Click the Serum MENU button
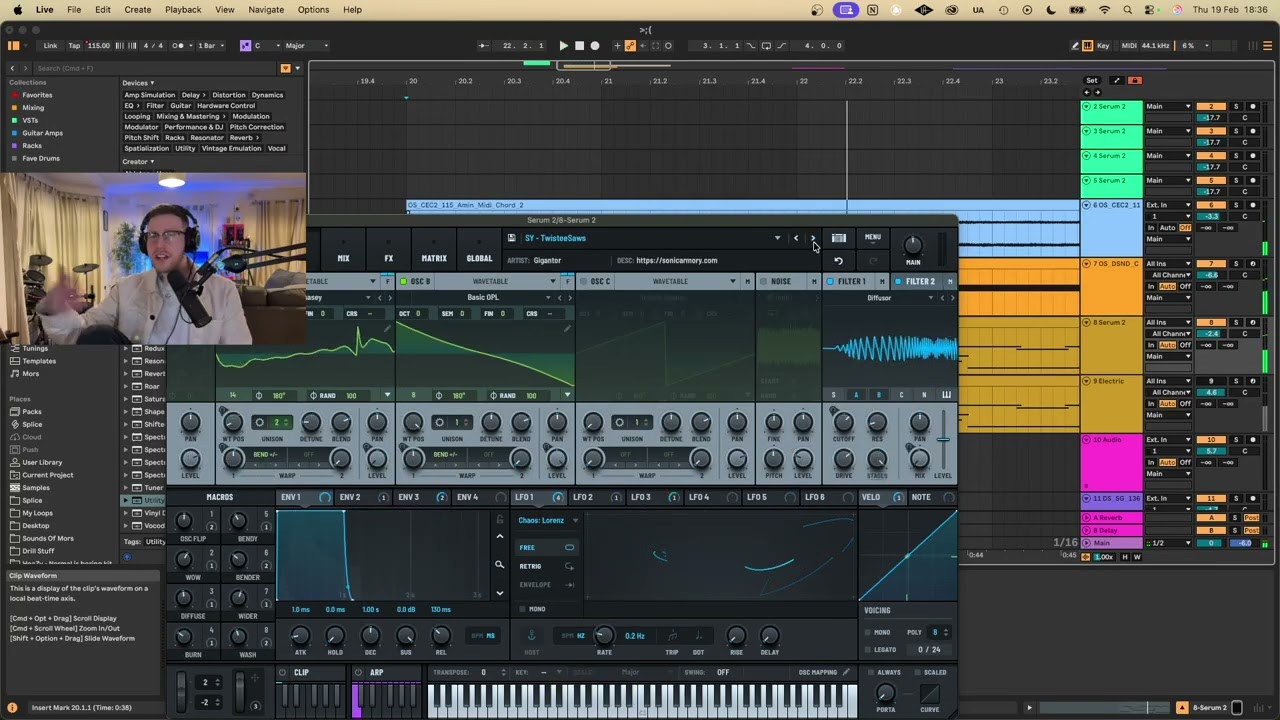 [x=873, y=238]
